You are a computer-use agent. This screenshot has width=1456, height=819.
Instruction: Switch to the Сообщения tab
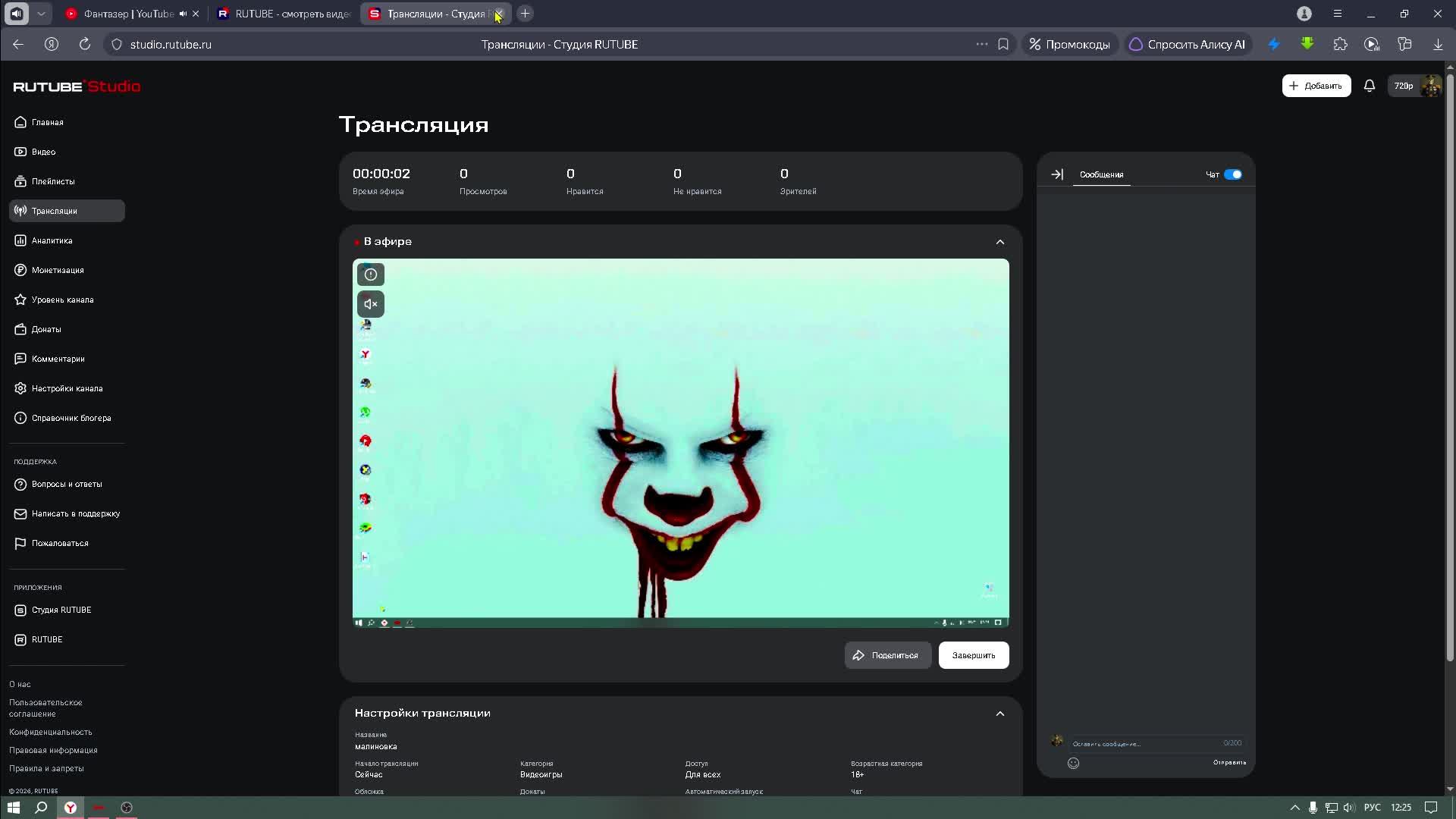(1101, 174)
